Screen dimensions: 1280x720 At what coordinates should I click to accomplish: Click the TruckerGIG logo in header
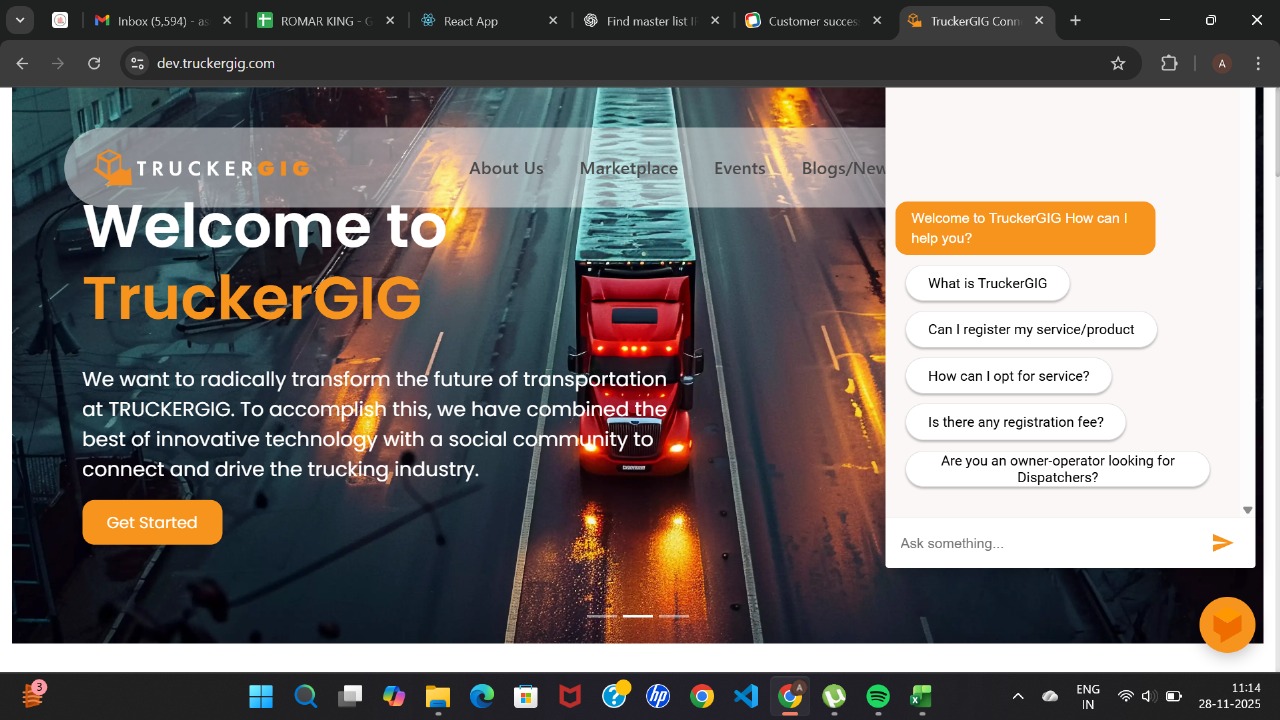[x=202, y=168]
